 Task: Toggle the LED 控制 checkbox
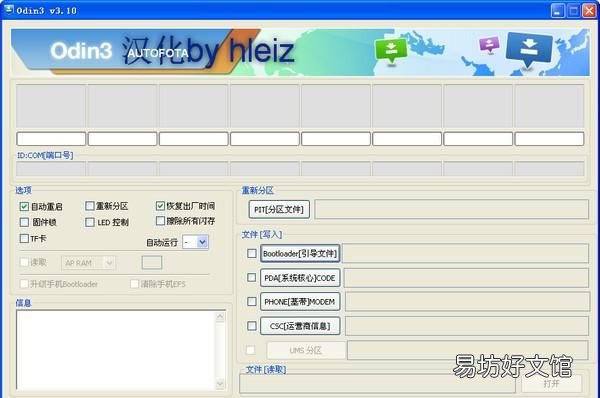pyautogui.click(x=90, y=222)
